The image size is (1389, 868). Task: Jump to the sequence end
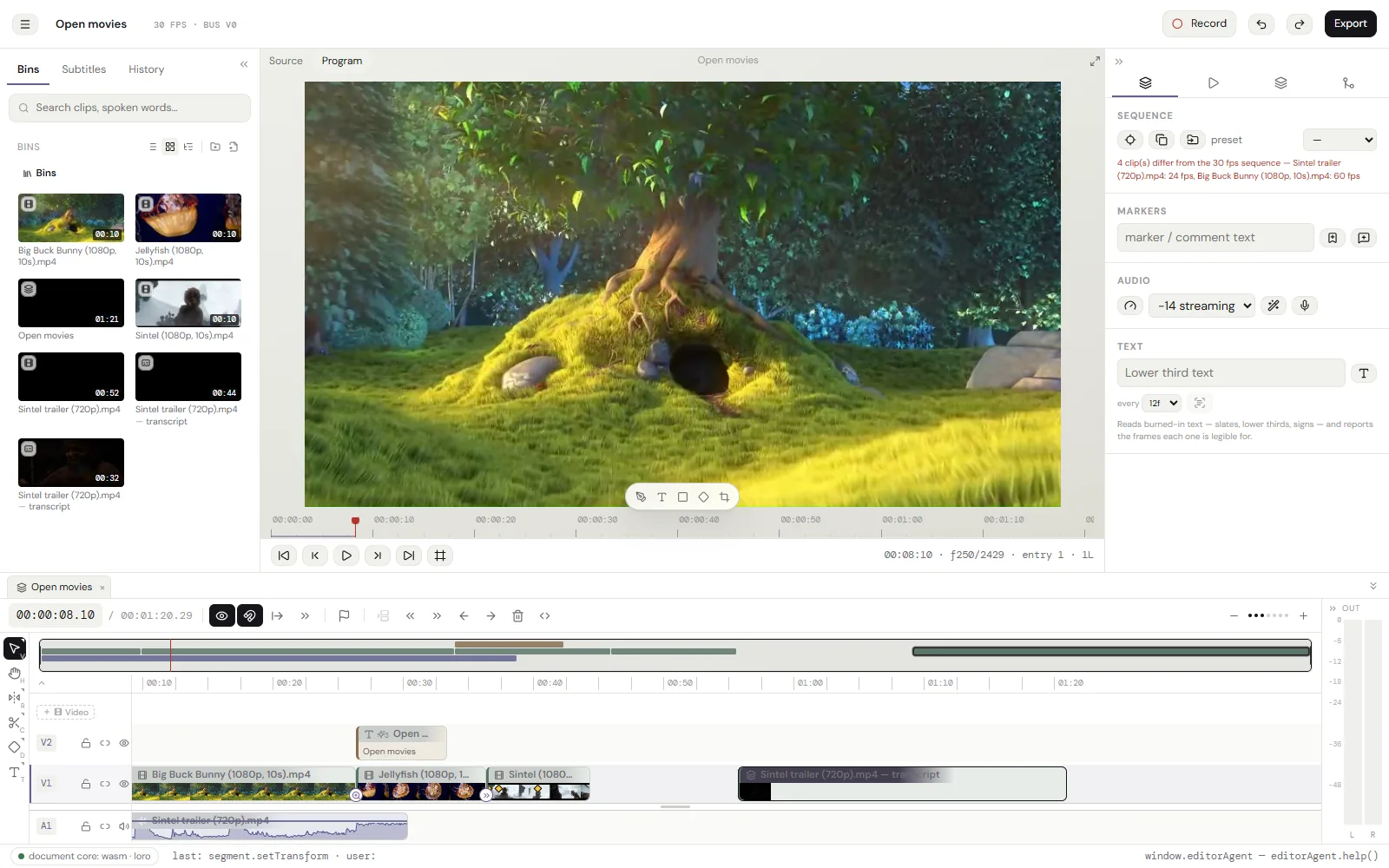[x=409, y=556]
